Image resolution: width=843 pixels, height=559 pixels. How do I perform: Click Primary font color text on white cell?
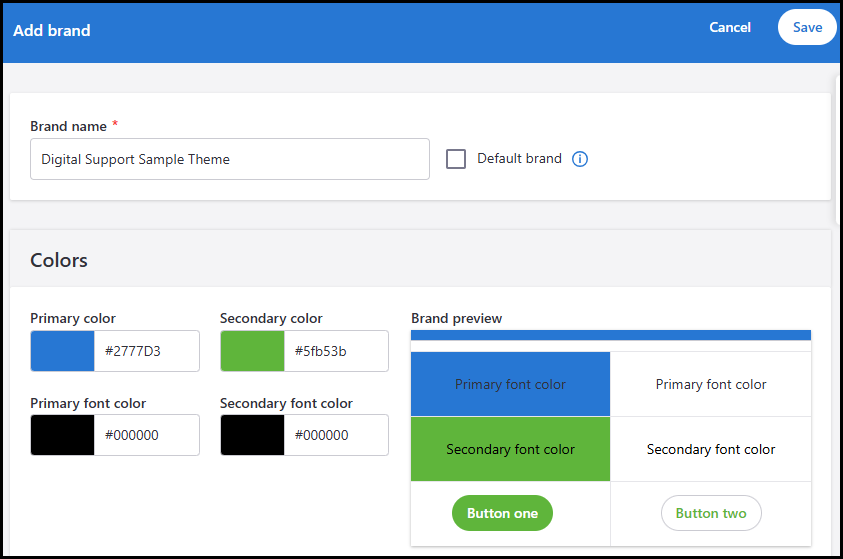tap(711, 384)
